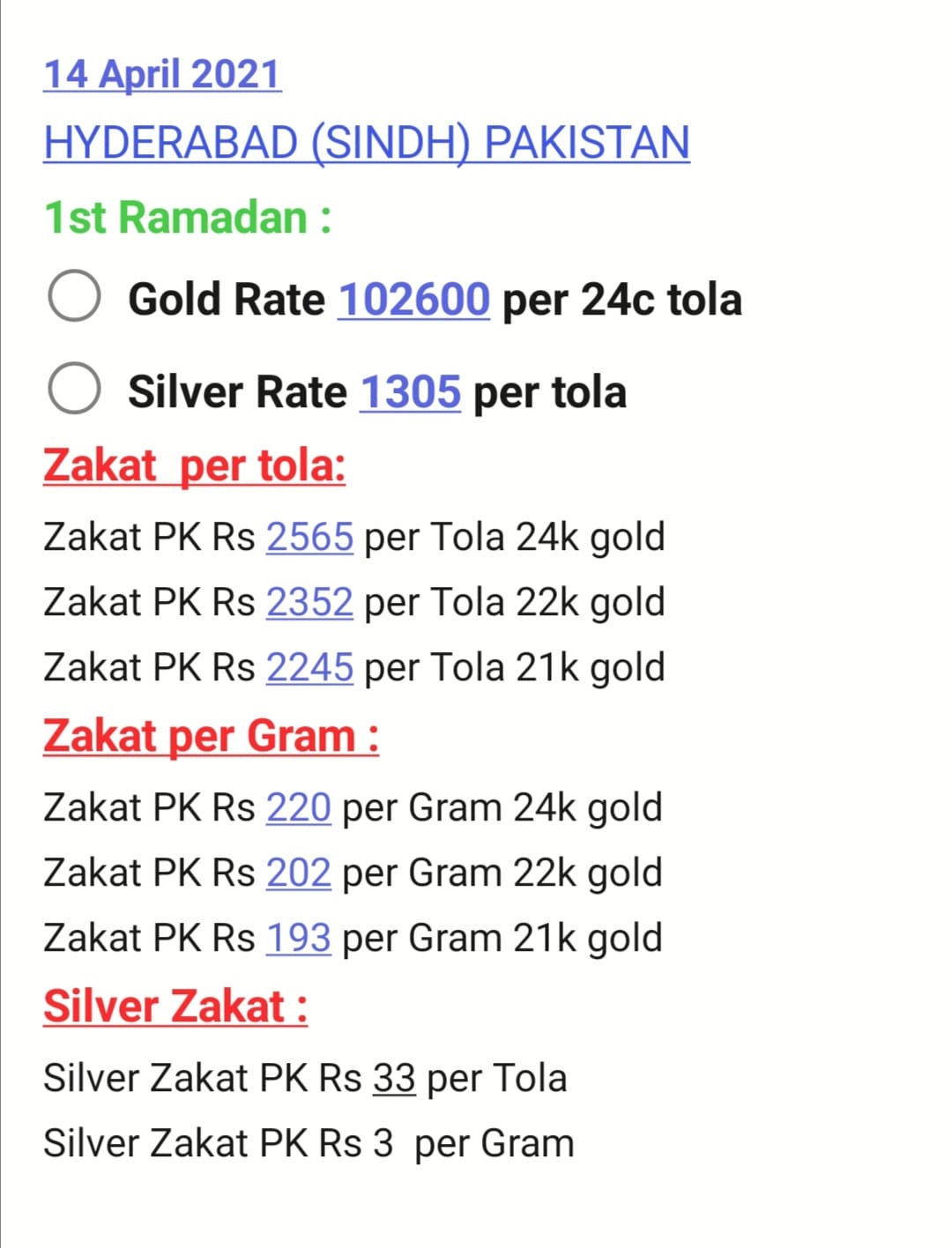Image resolution: width=952 pixels, height=1248 pixels.
Task: Tap the 202 per Gram 22k amount
Action: [x=299, y=873]
